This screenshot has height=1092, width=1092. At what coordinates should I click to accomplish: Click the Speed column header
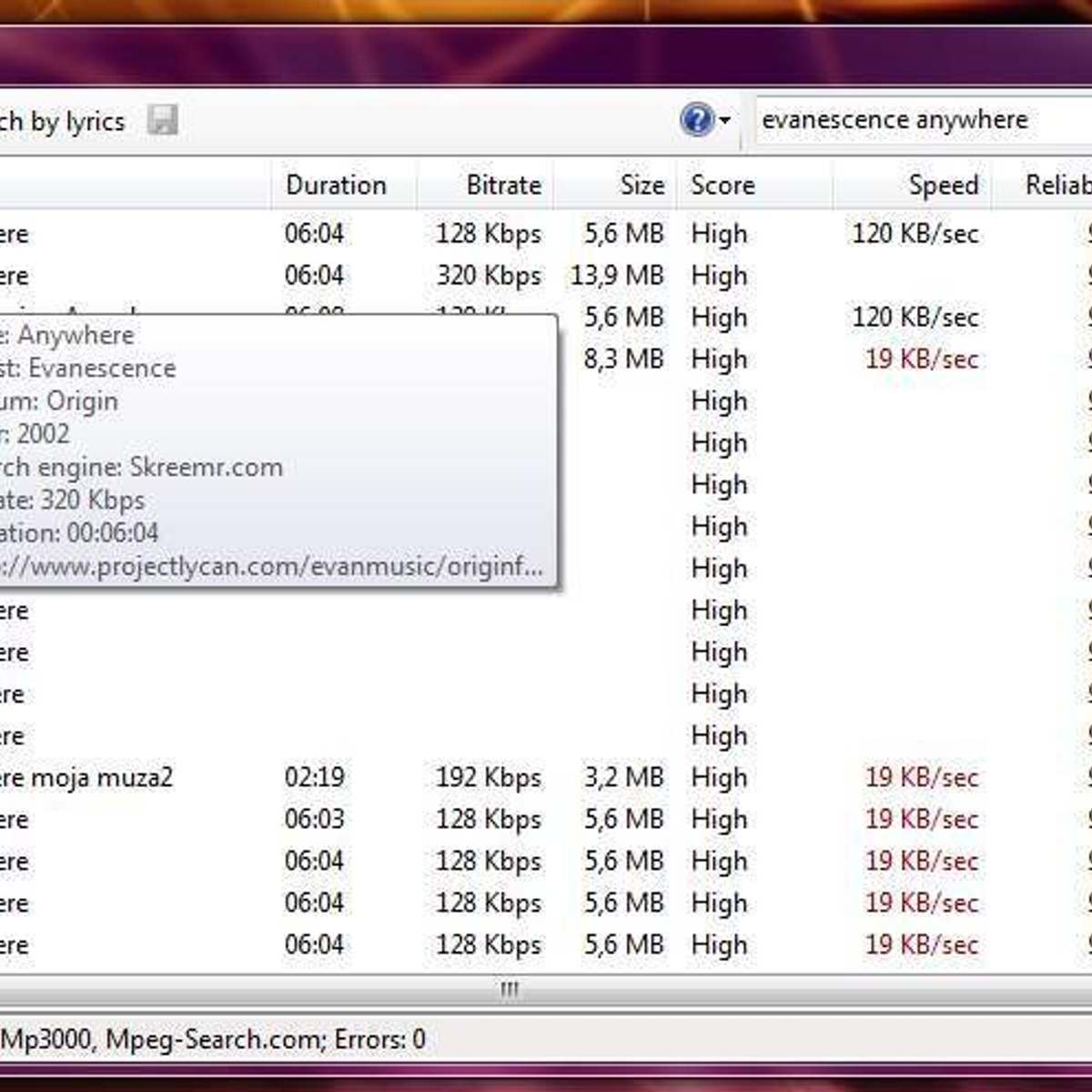pyautogui.click(x=943, y=186)
